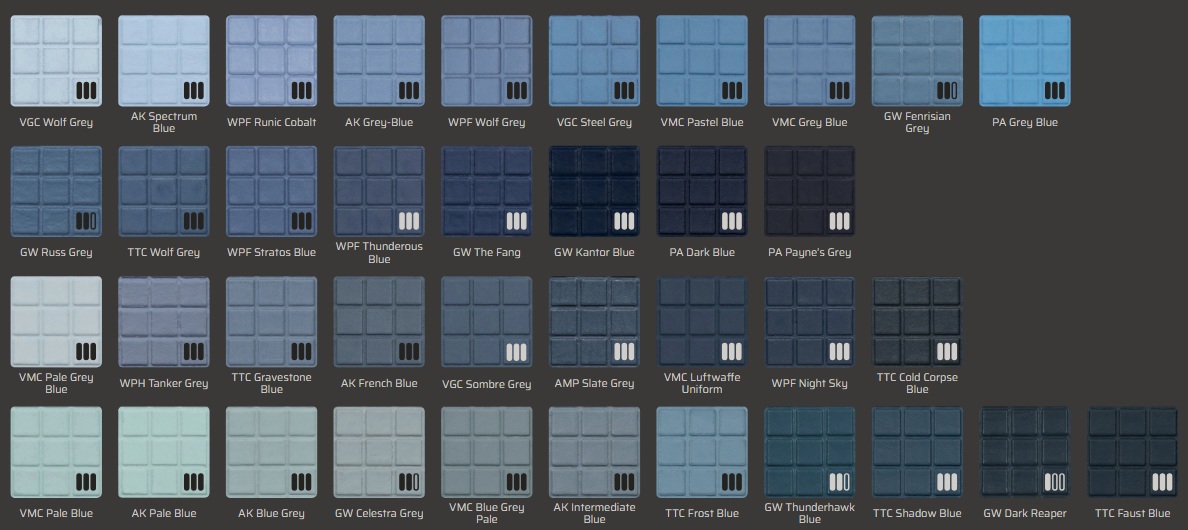Select the GW The Fang swatch
Screen dimensions: 1188x530
coord(486,192)
